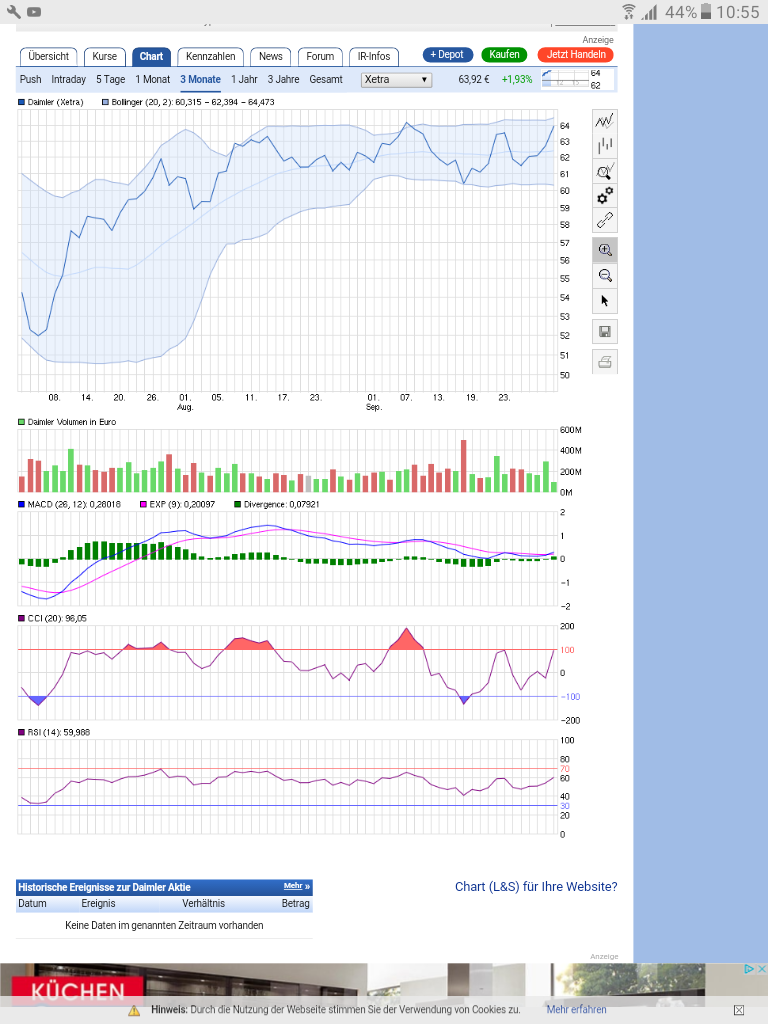Viewport: 768px width, 1024px height.
Task: Click the green Kaufen button
Action: pyautogui.click(x=505, y=55)
